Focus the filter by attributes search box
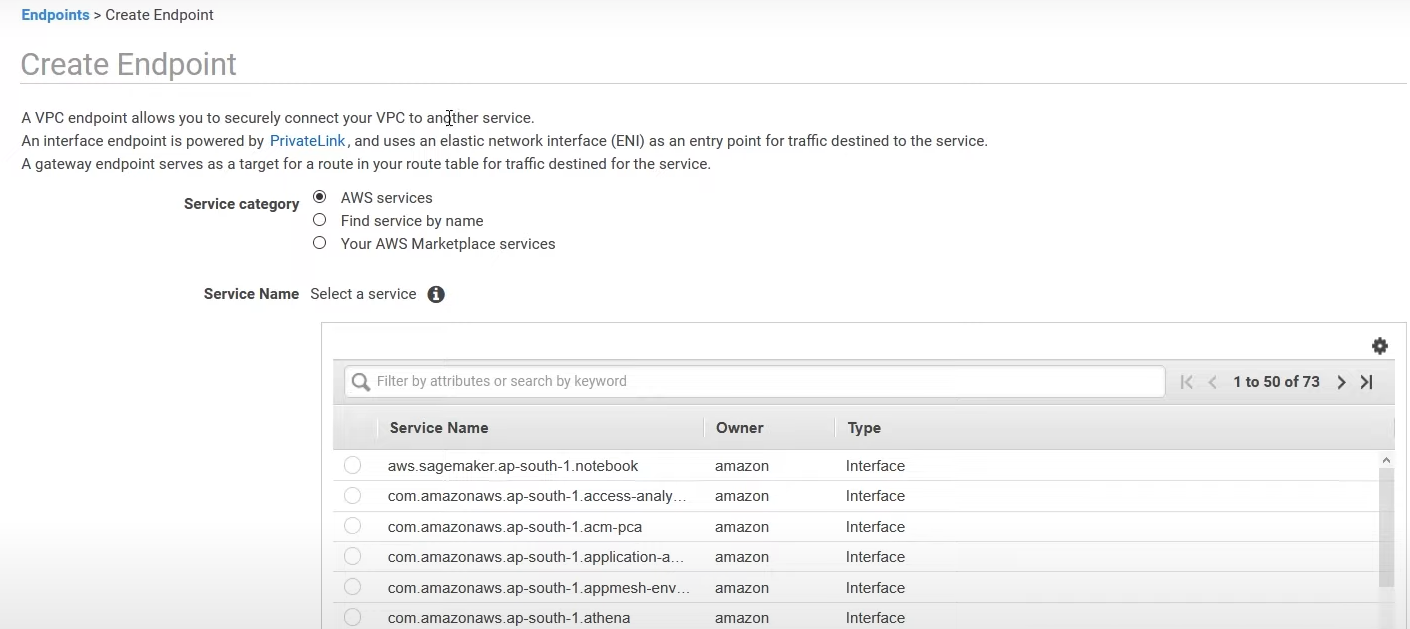The width and height of the screenshot is (1410, 629). (755, 381)
